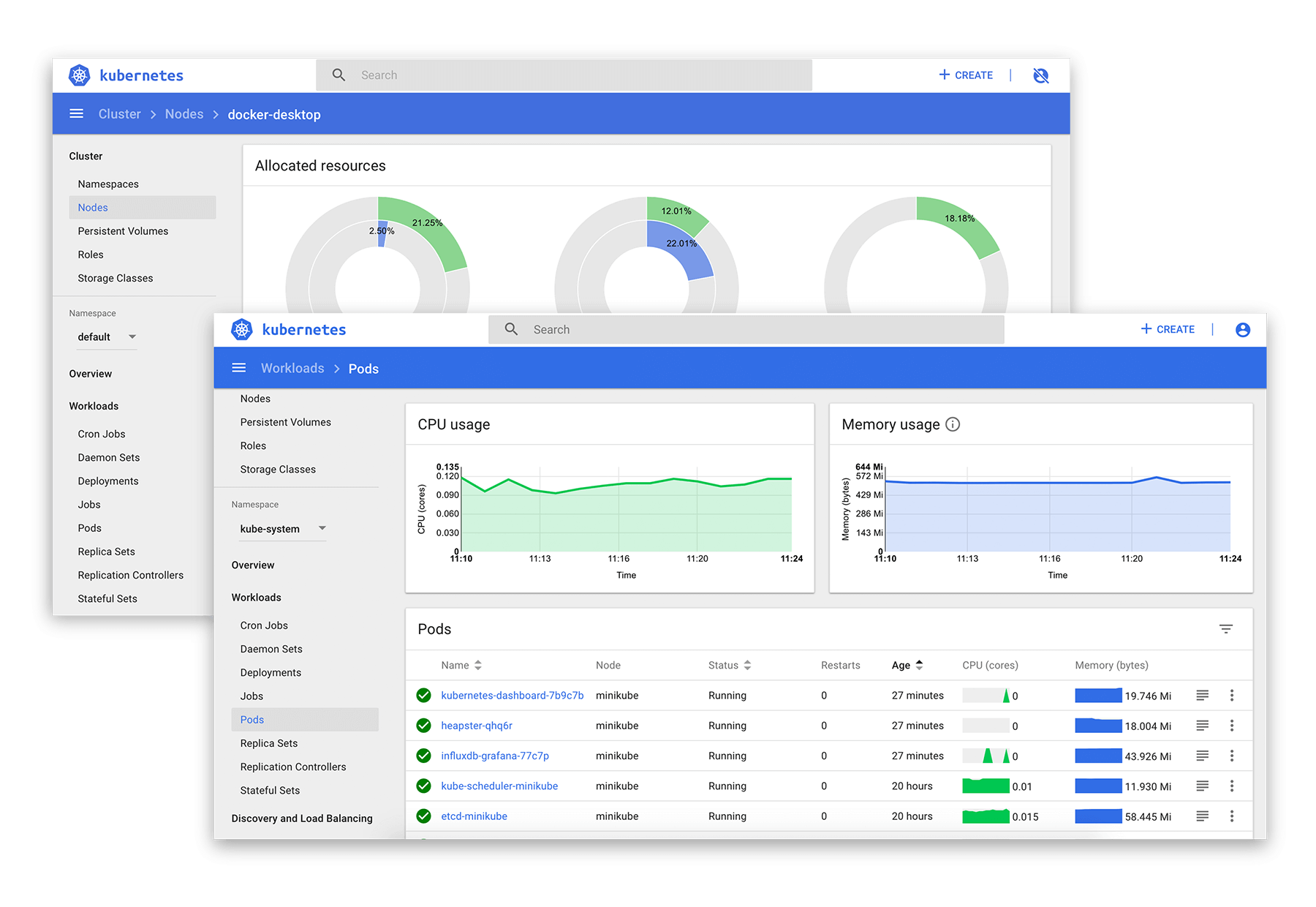Go to Cluster breadcrumb in back window
The image size is (1316, 907).
(120, 114)
